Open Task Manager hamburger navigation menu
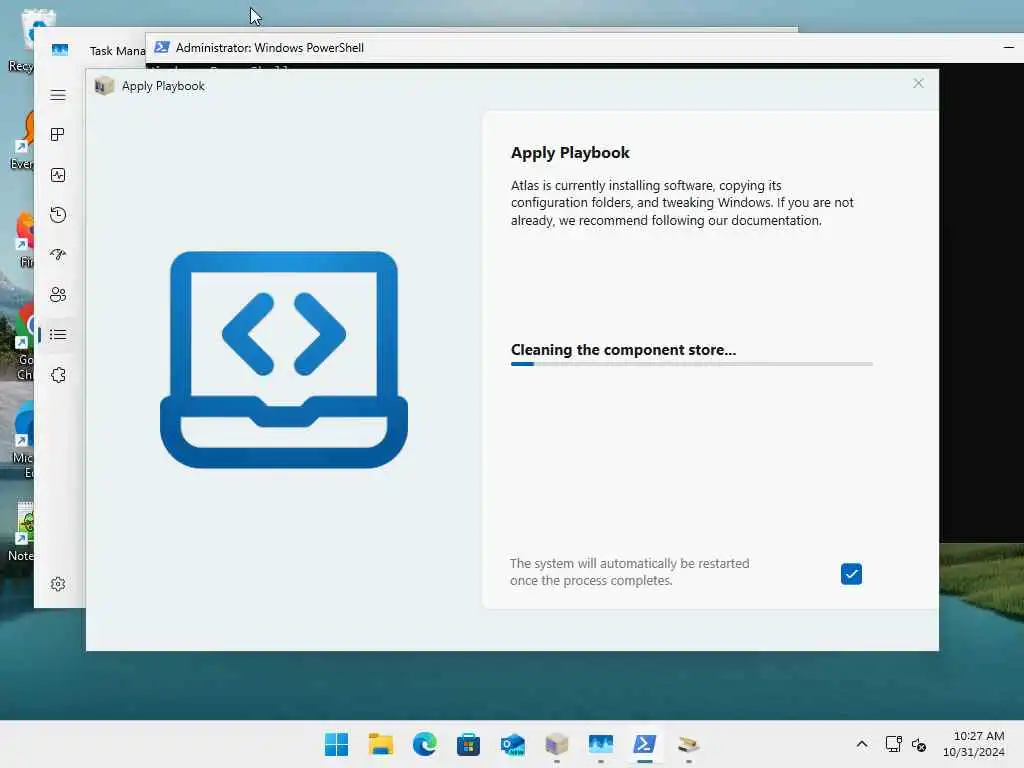 click(x=58, y=95)
